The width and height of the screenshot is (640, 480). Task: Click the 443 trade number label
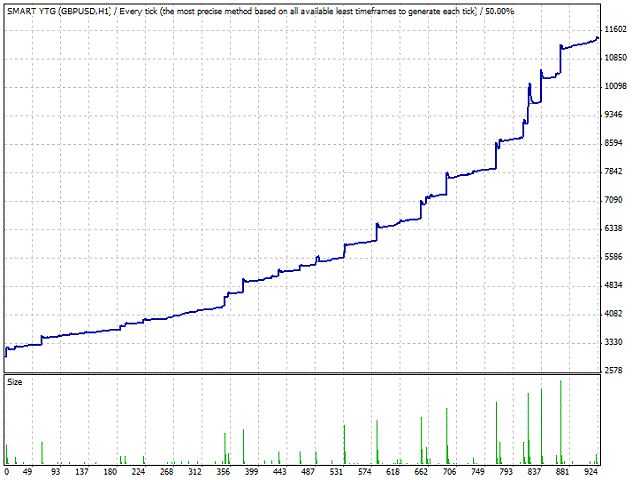(280, 472)
